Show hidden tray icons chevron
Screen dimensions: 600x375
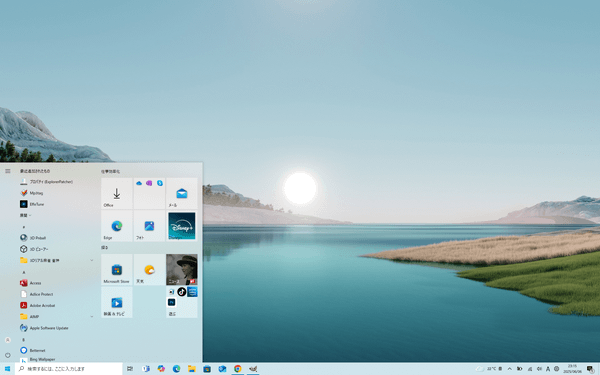click(510, 369)
